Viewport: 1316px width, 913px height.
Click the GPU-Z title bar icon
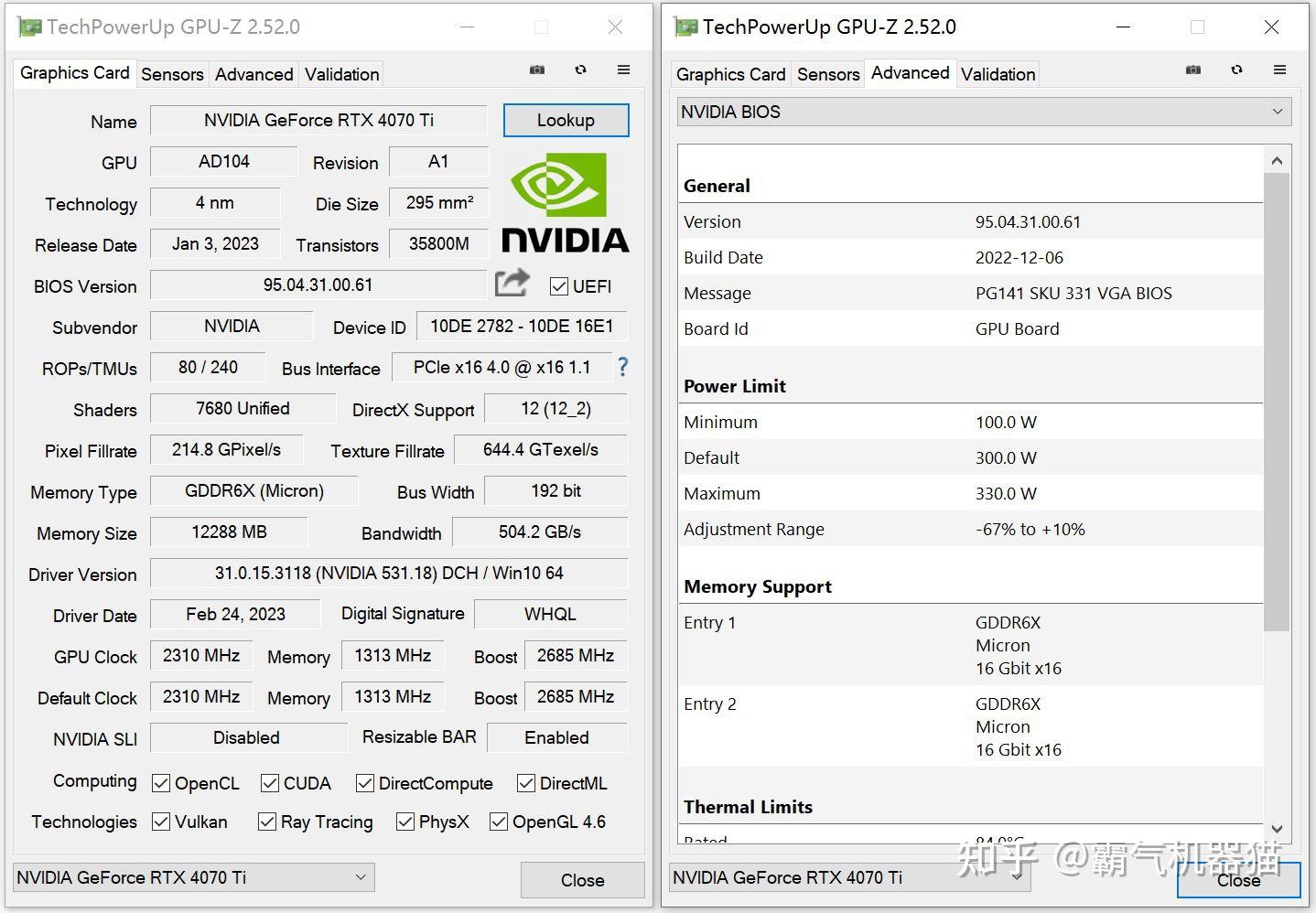tap(27, 27)
